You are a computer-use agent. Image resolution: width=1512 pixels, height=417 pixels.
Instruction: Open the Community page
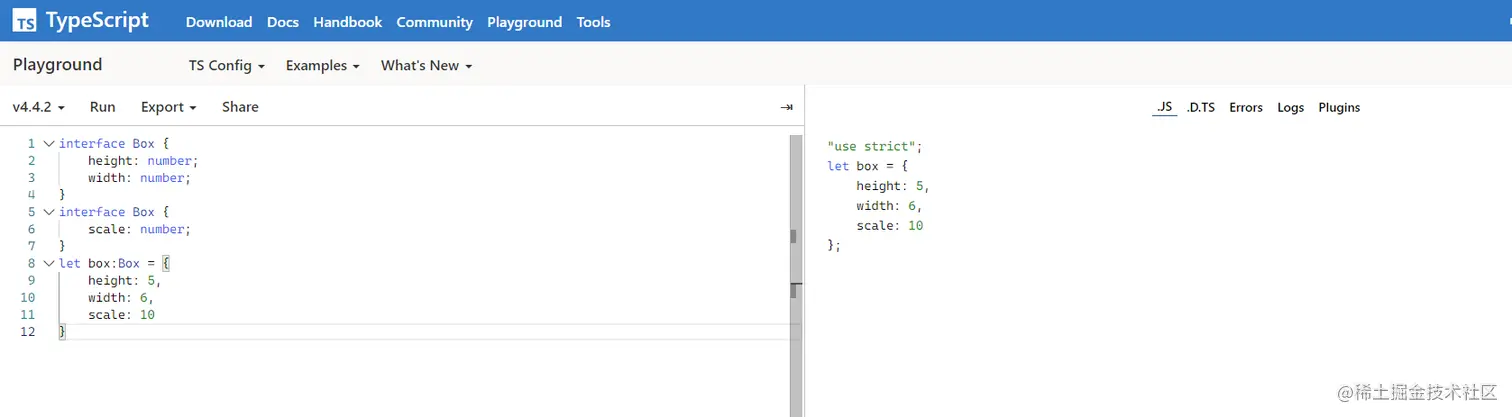coord(434,22)
